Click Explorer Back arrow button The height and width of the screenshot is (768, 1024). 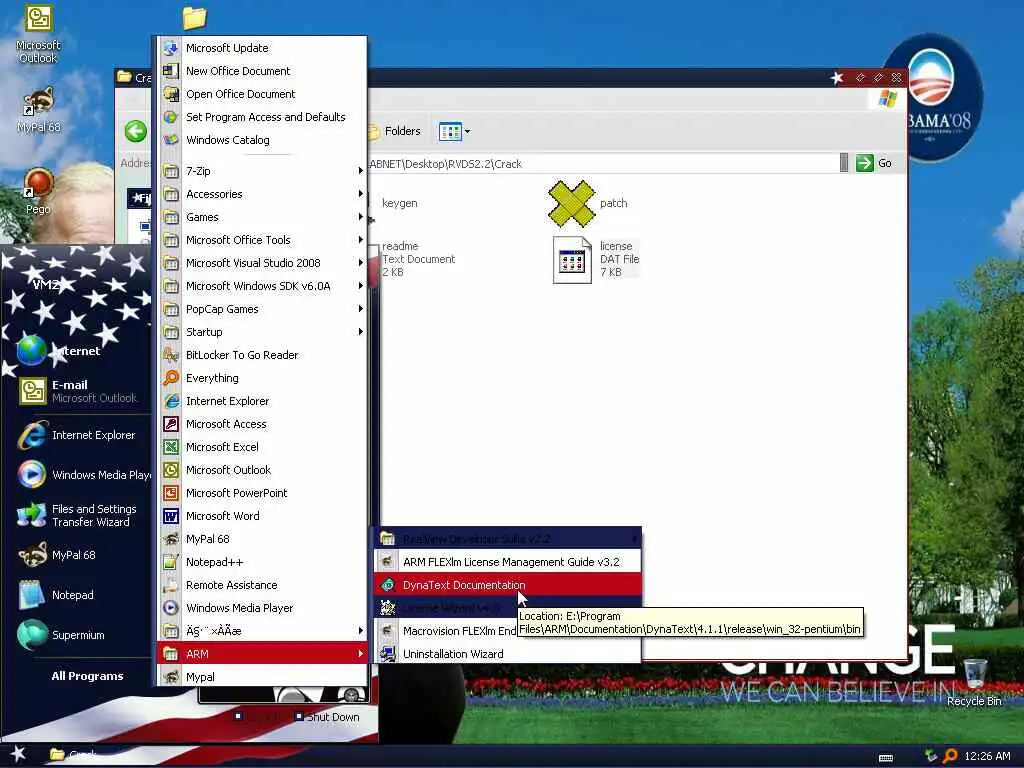136,131
